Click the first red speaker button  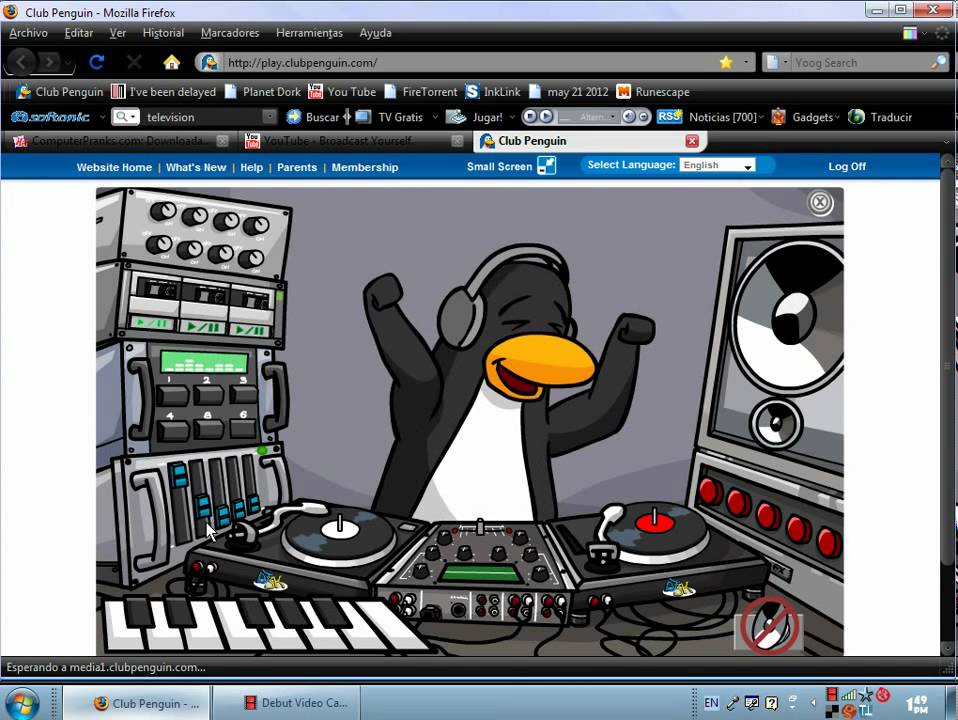709,491
